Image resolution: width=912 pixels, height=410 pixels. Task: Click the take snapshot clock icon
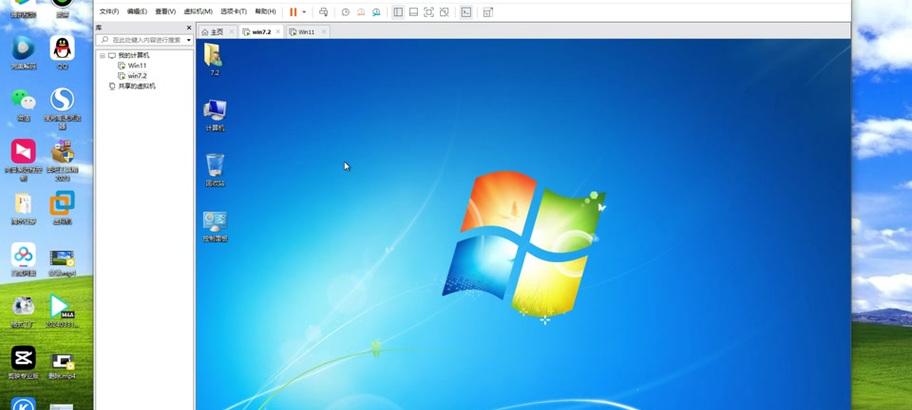tap(345, 12)
